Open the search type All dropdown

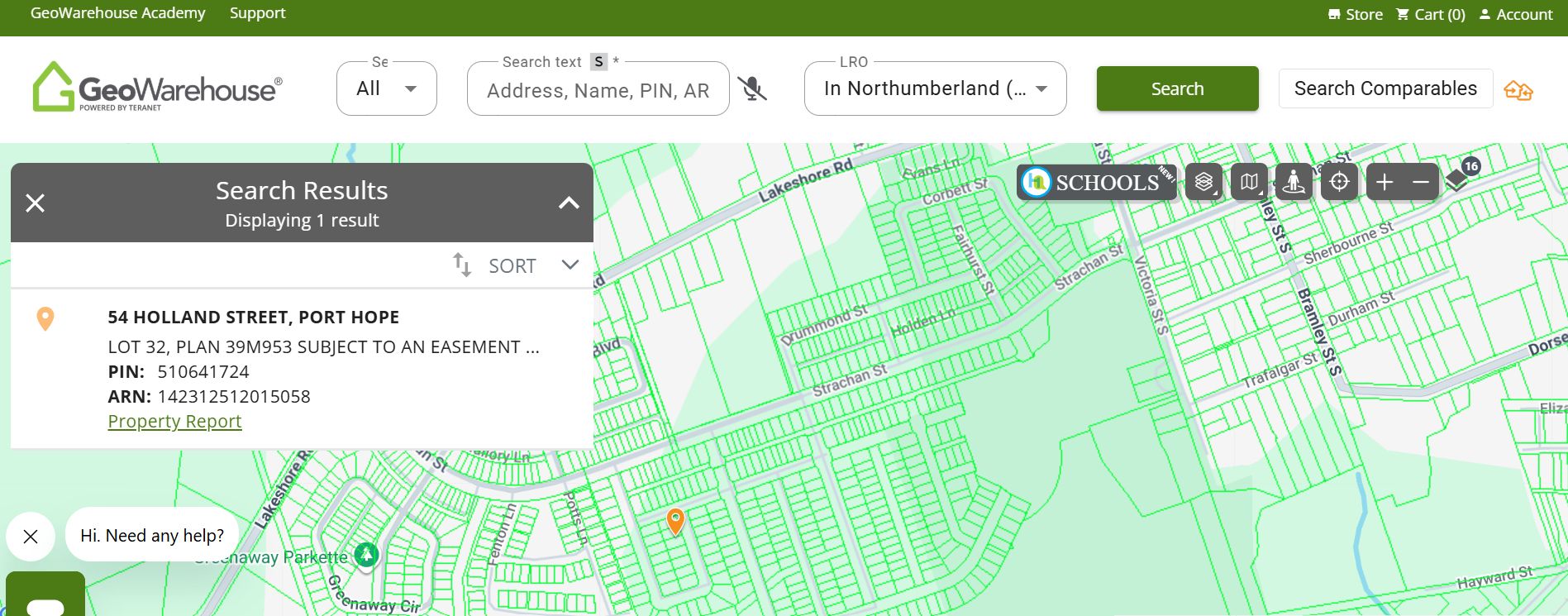(x=386, y=88)
